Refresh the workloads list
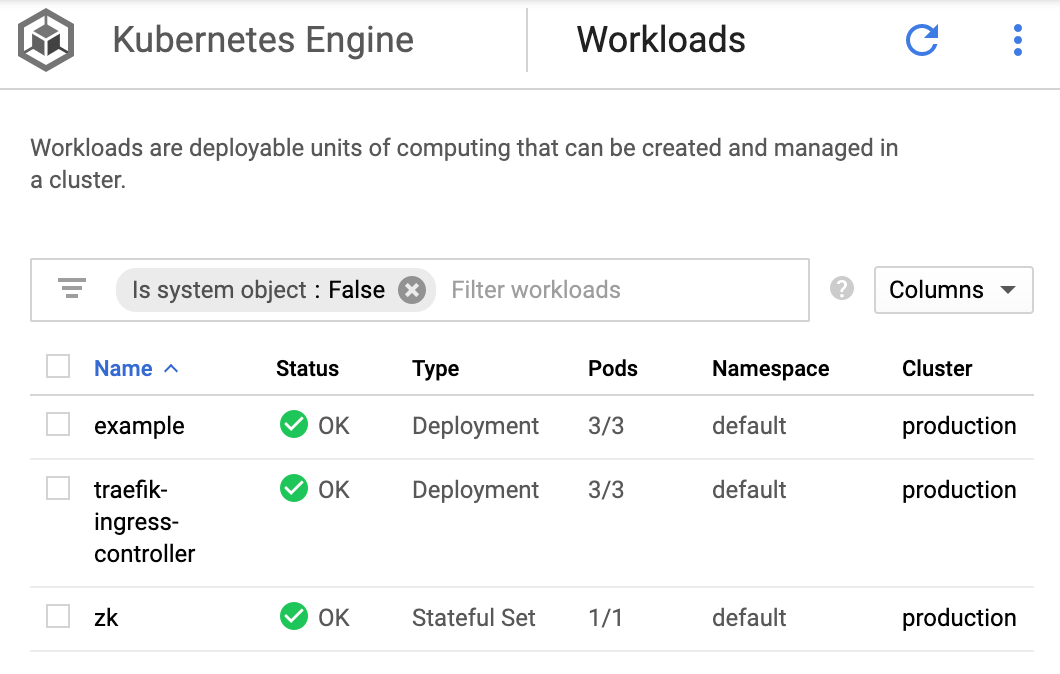Viewport: 1060px width, 674px height. coord(921,40)
